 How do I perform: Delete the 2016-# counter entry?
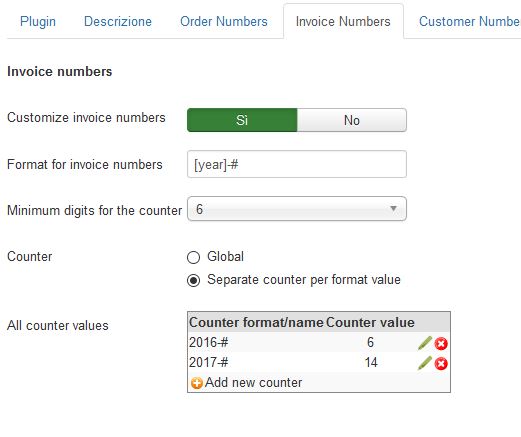pyautogui.click(x=441, y=344)
